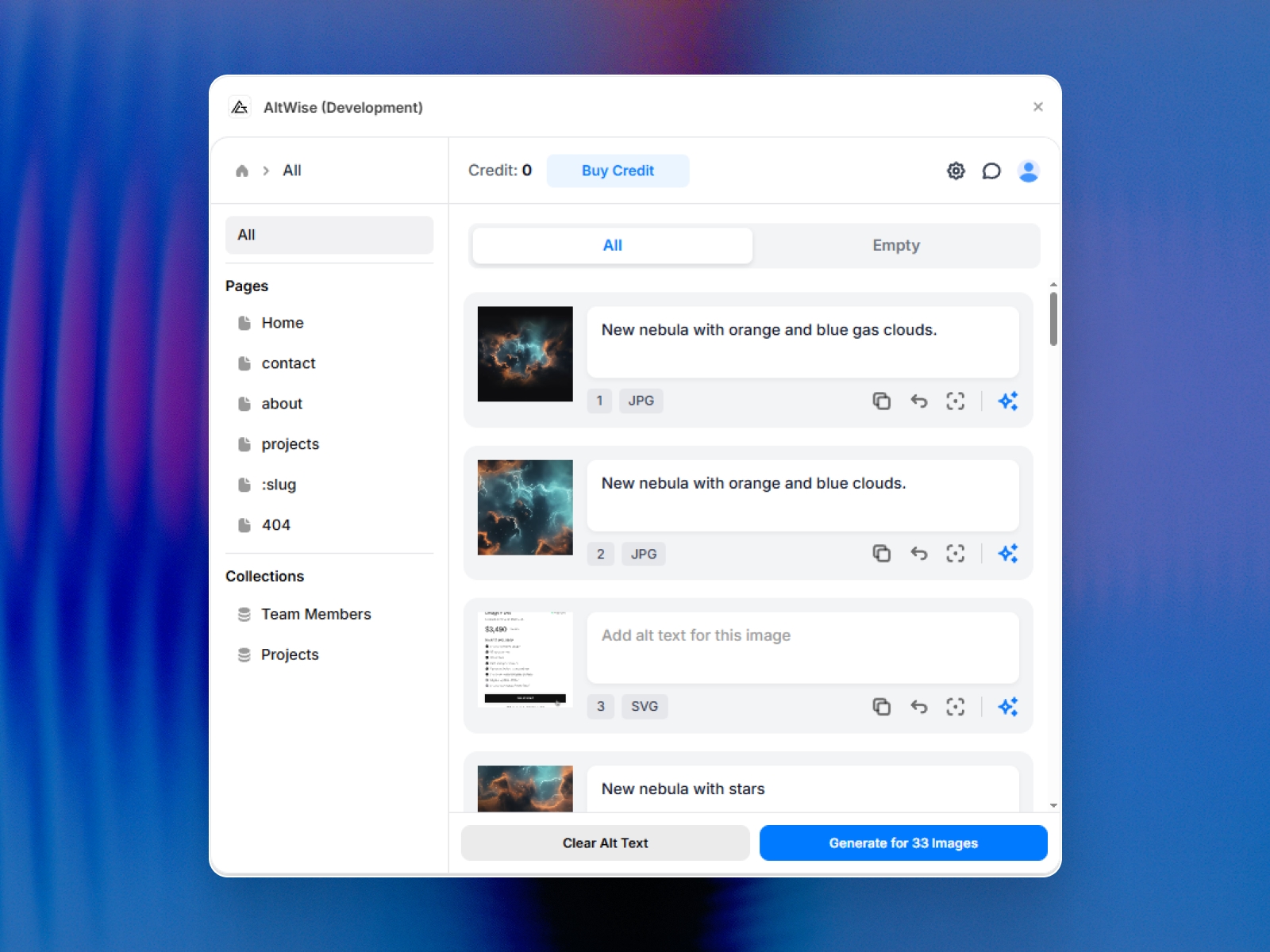This screenshot has width=1270, height=952.
Task: Click the Buy Credit button
Action: tap(618, 170)
